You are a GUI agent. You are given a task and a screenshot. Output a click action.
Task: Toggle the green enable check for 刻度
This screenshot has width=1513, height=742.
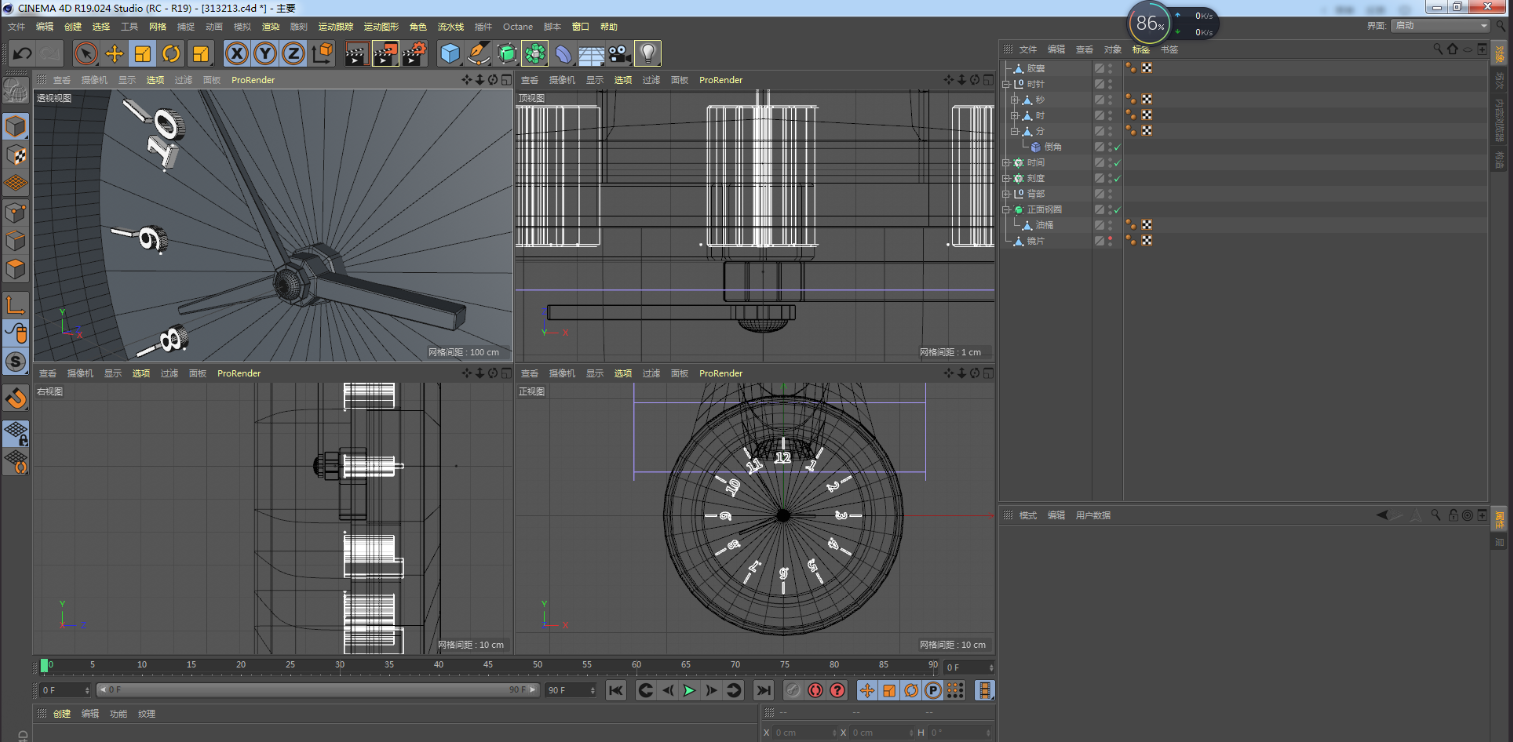[x=1117, y=178]
